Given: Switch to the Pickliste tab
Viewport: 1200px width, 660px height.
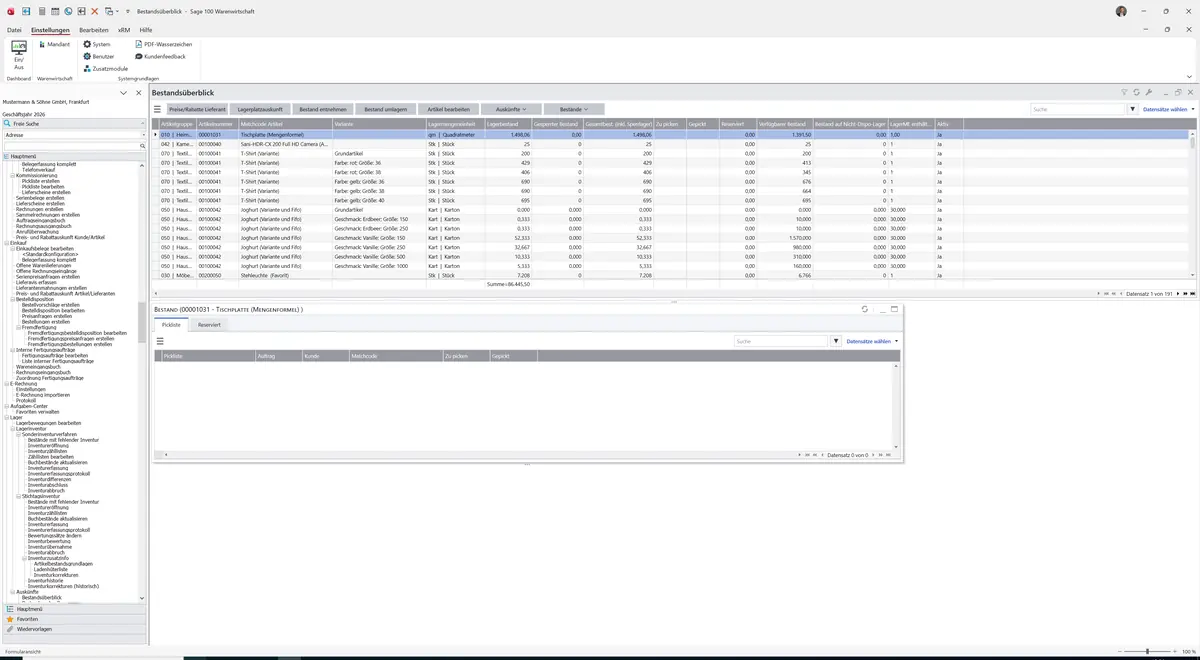Looking at the screenshot, I should pyautogui.click(x=171, y=325).
